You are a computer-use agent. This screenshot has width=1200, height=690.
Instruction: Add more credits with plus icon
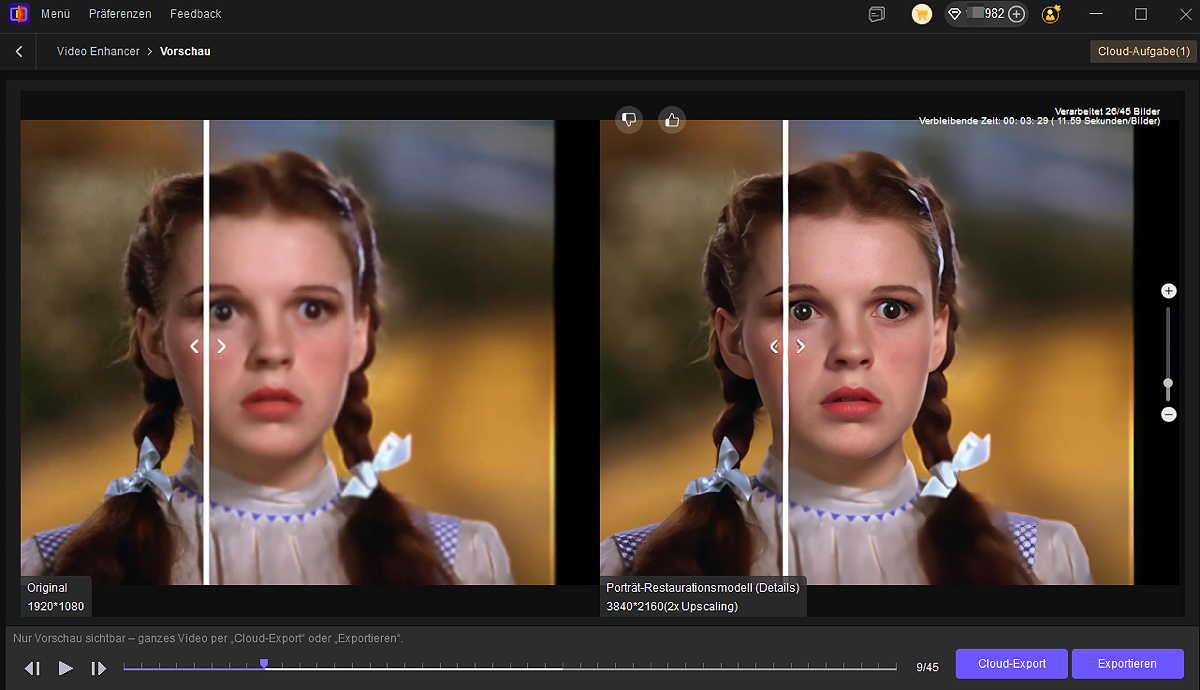point(1016,14)
